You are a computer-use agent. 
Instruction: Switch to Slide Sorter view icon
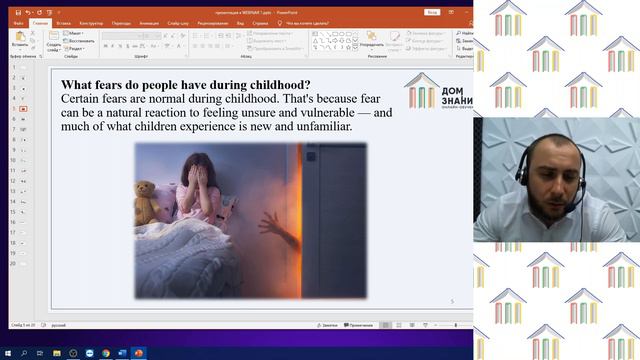tap(399, 325)
